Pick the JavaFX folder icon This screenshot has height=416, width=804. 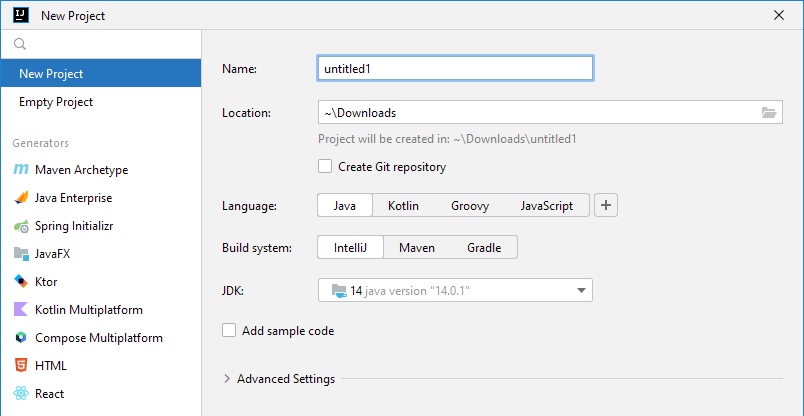point(21,254)
